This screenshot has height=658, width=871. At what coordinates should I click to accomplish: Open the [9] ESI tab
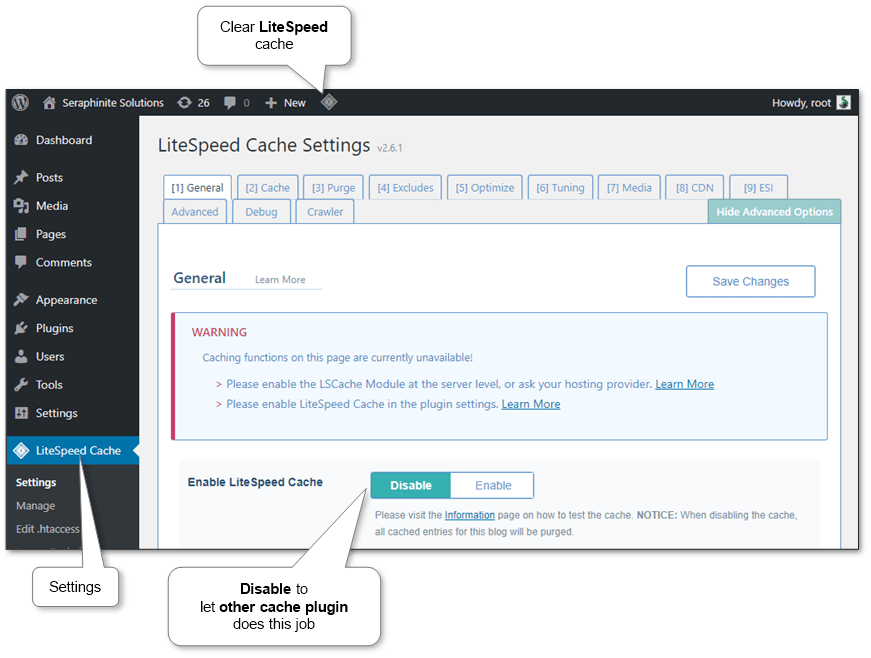[x=759, y=188]
